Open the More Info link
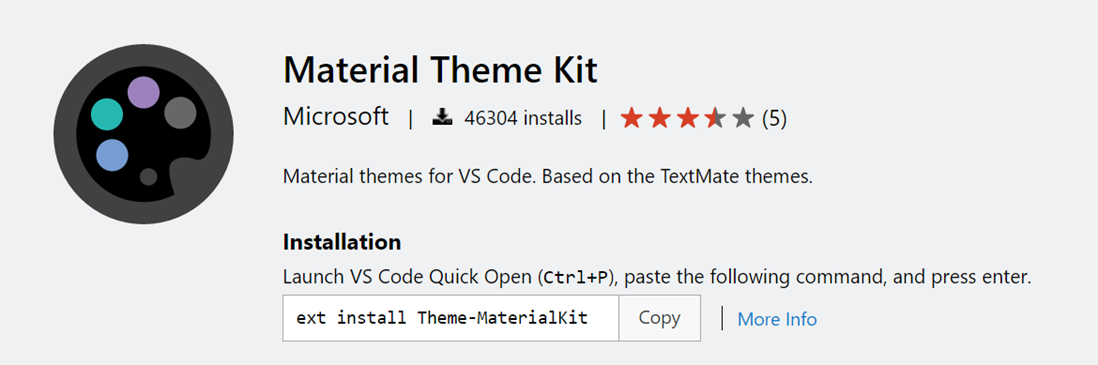The width and height of the screenshot is (1098, 365). click(777, 319)
